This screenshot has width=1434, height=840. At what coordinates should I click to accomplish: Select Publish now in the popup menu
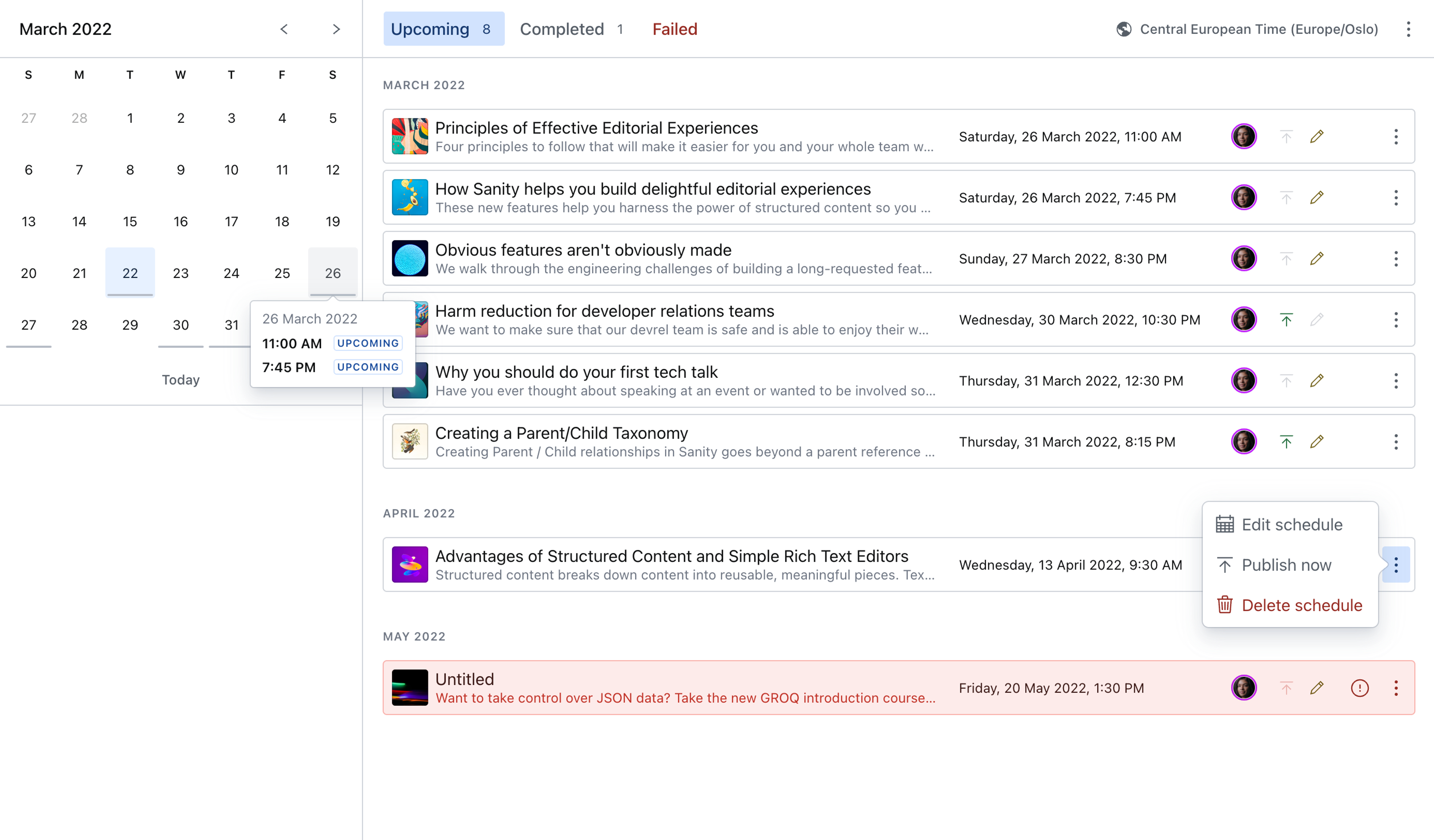1275,565
